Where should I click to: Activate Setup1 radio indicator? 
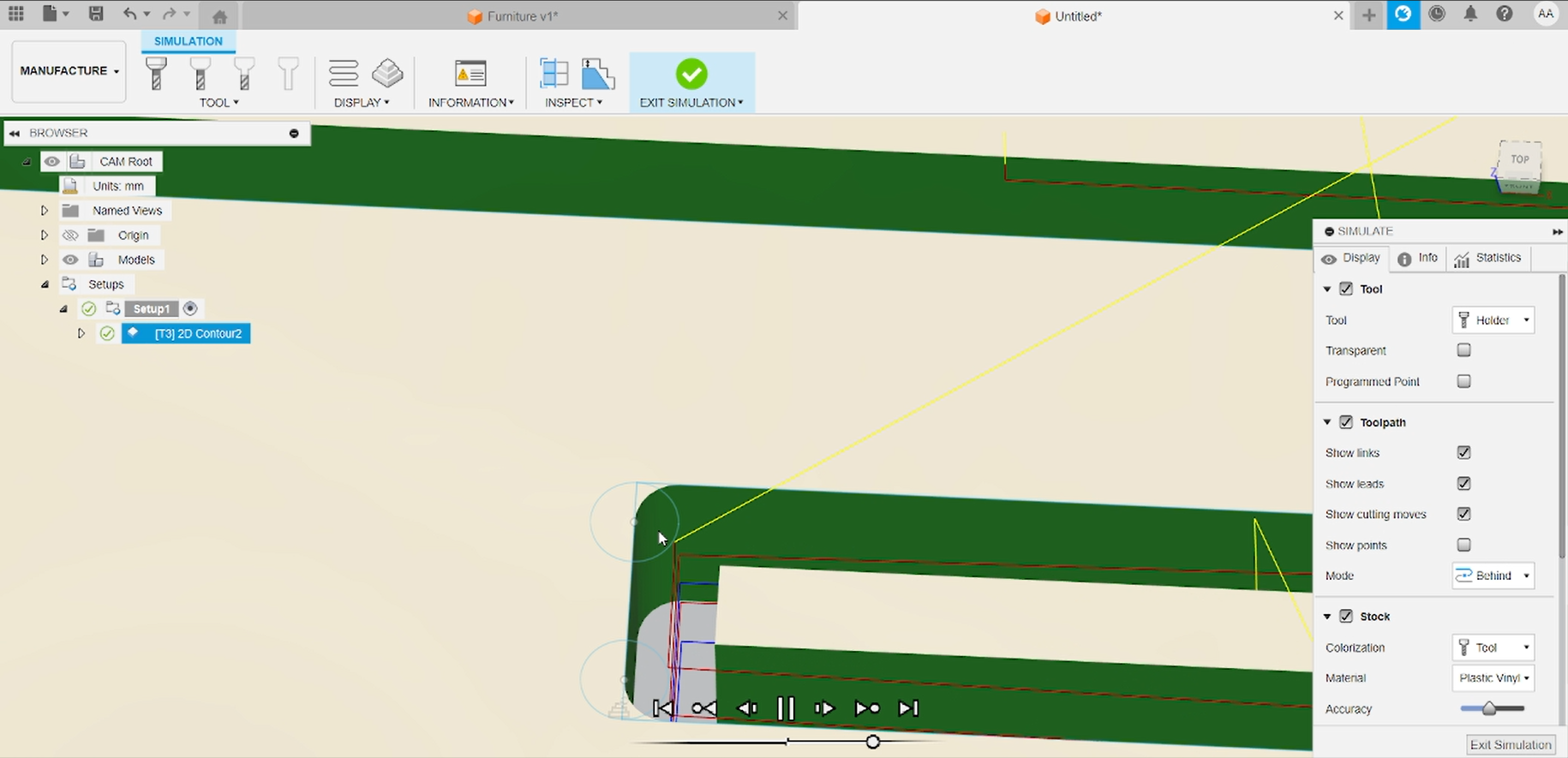(190, 308)
